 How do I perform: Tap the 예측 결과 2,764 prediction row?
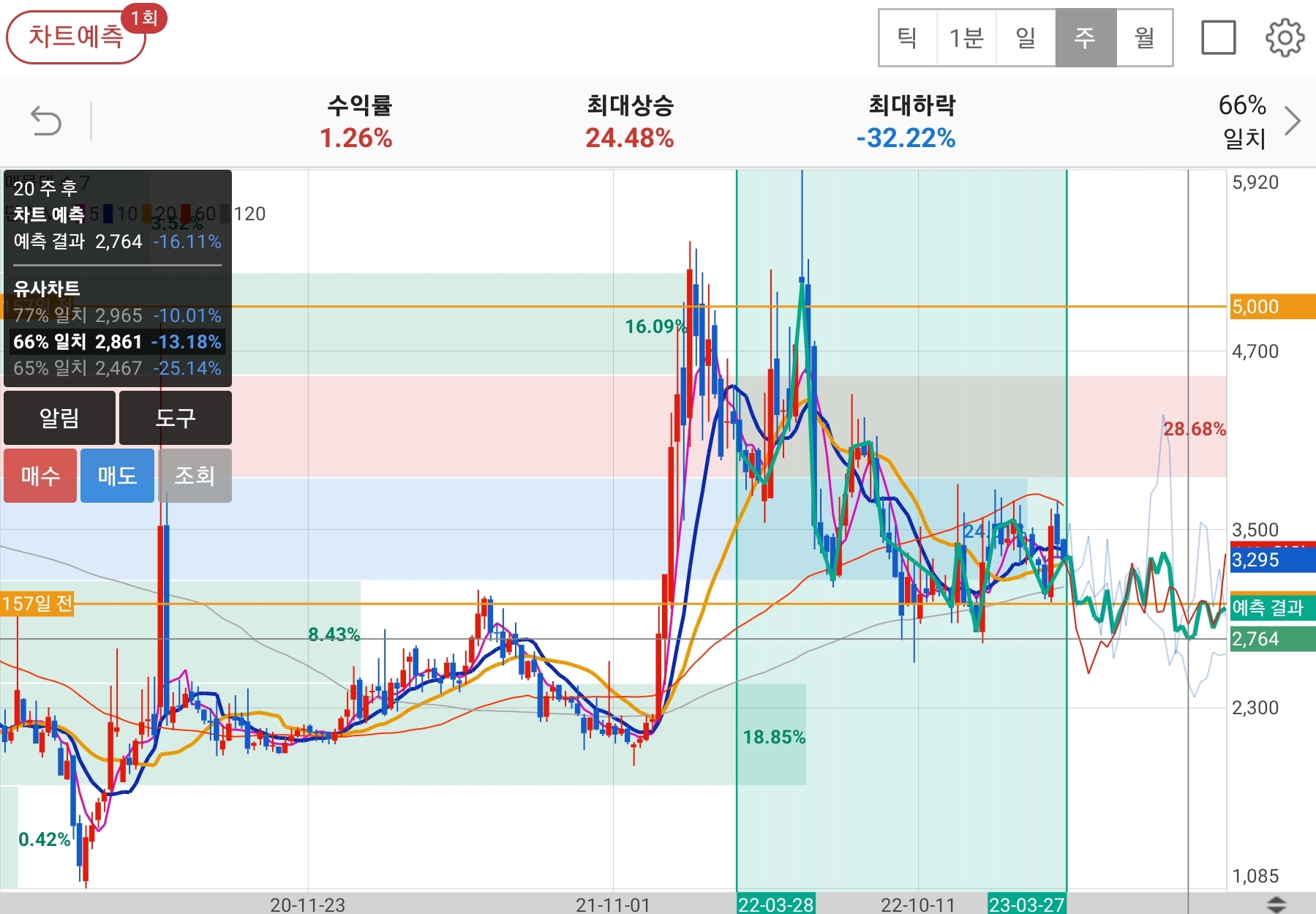click(117, 241)
